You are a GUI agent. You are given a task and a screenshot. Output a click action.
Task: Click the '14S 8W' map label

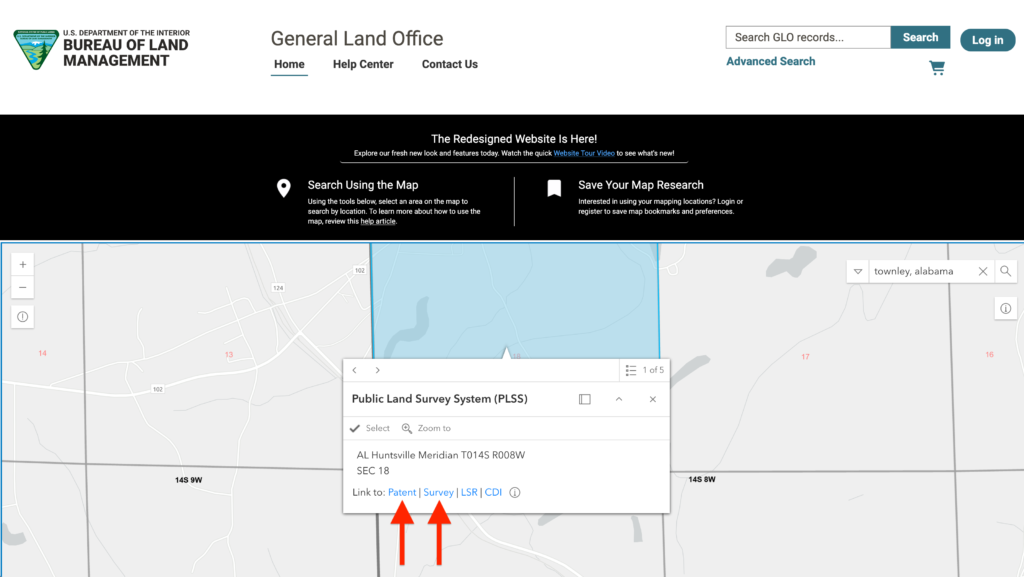tap(702, 479)
